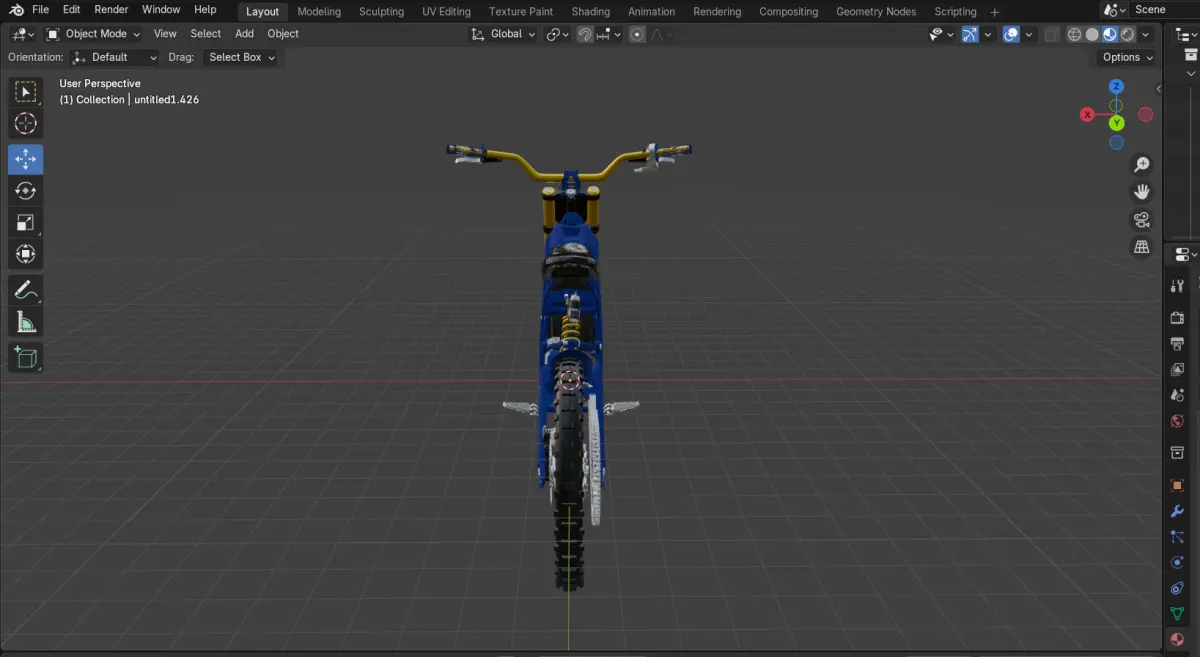Viewport: 1200px width, 657px height.
Task: Open the World properties red globe icon
Action: [1178, 421]
